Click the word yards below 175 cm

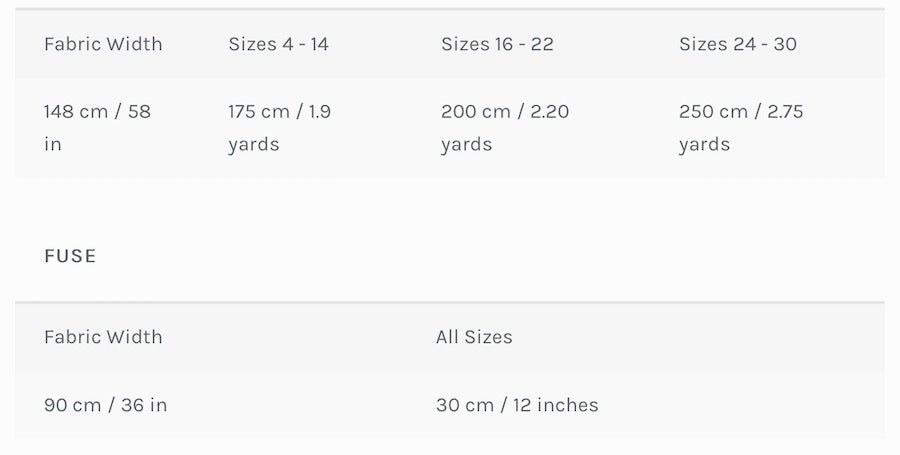coord(254,144)
